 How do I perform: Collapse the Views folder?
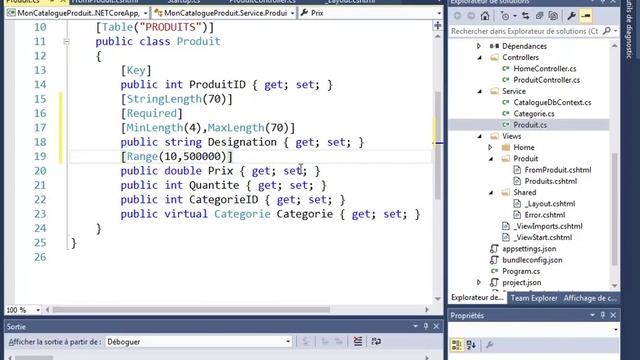480,136
